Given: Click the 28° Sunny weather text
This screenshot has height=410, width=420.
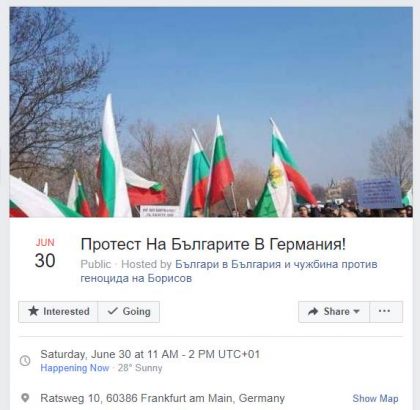Looking at the screenshot, I should [140, 368].
